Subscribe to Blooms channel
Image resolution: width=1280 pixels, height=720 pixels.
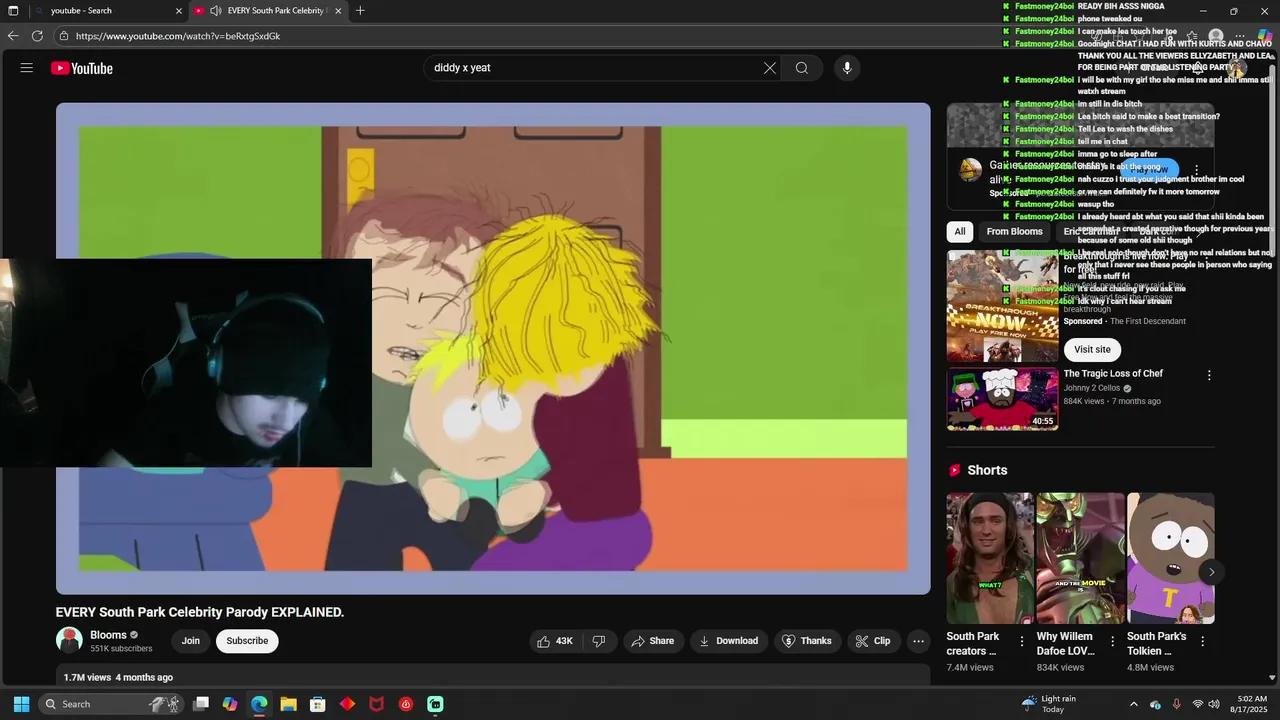pos(247,641)
